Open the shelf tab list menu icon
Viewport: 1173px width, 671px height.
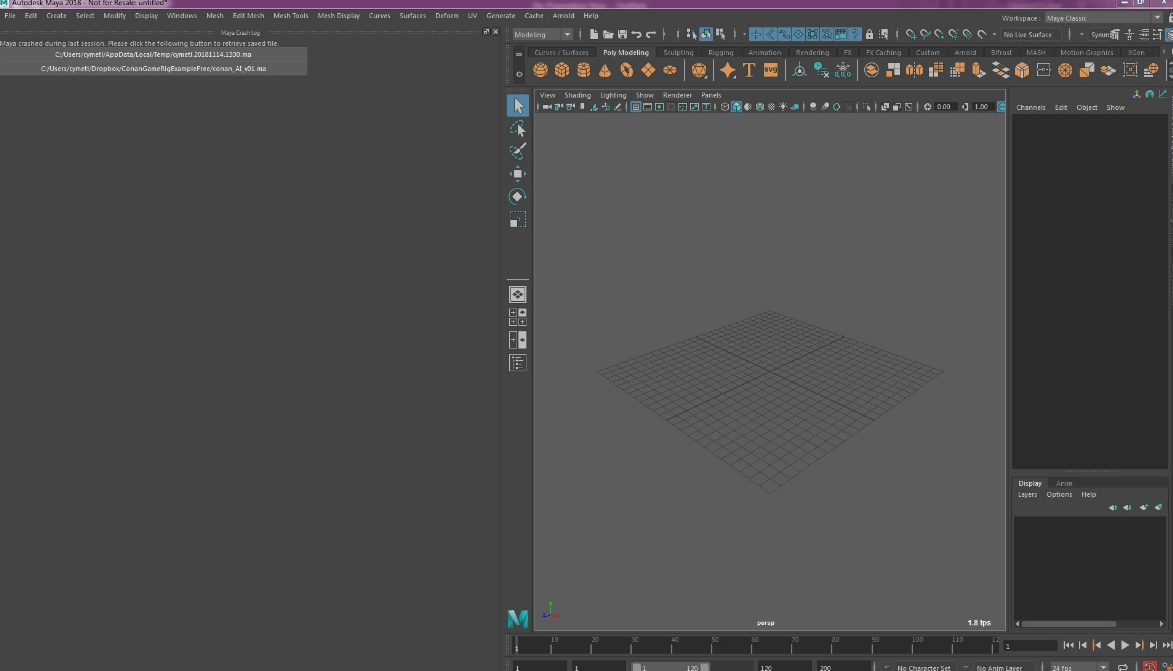518,54
